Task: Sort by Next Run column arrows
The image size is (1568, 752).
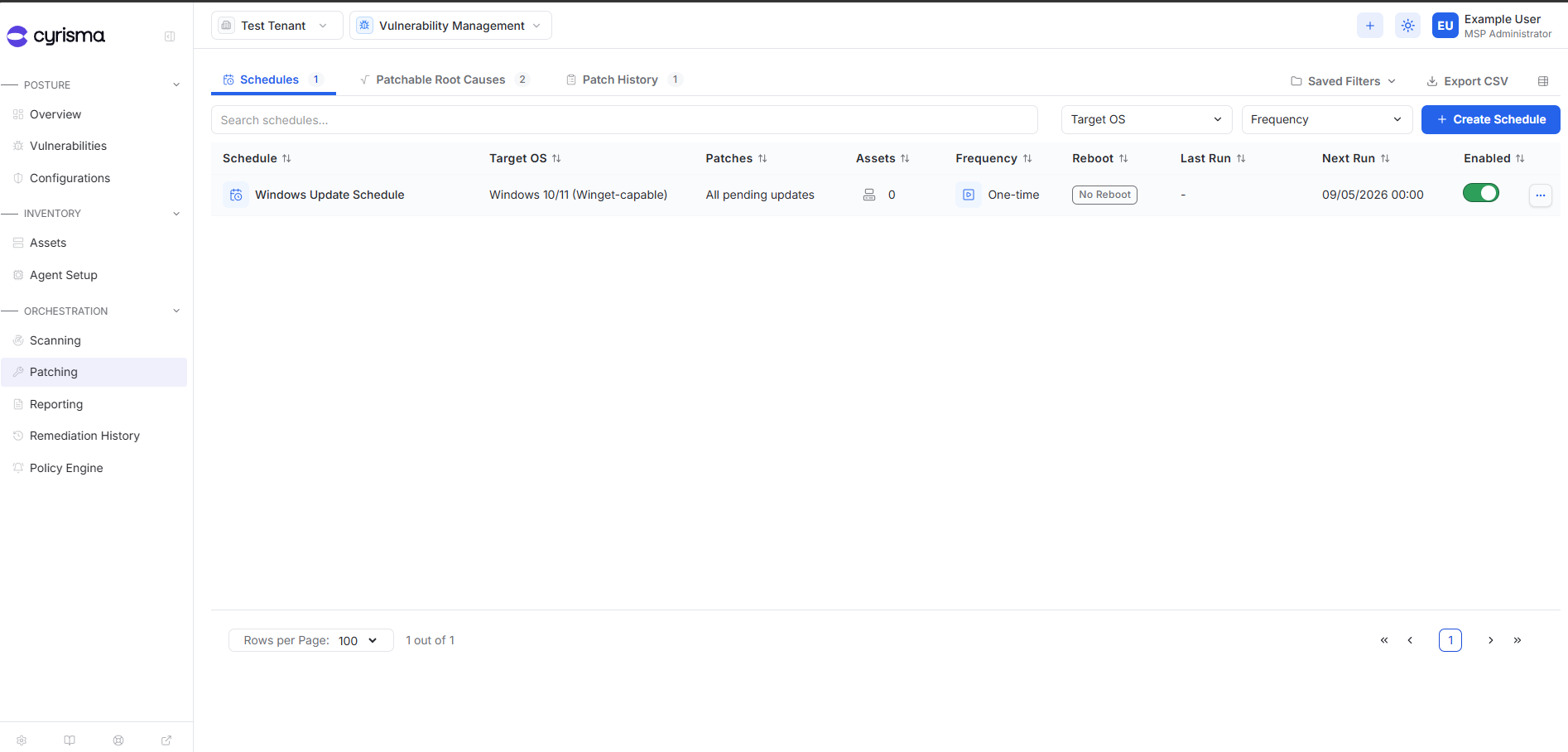Action: tap(1385, 158)
